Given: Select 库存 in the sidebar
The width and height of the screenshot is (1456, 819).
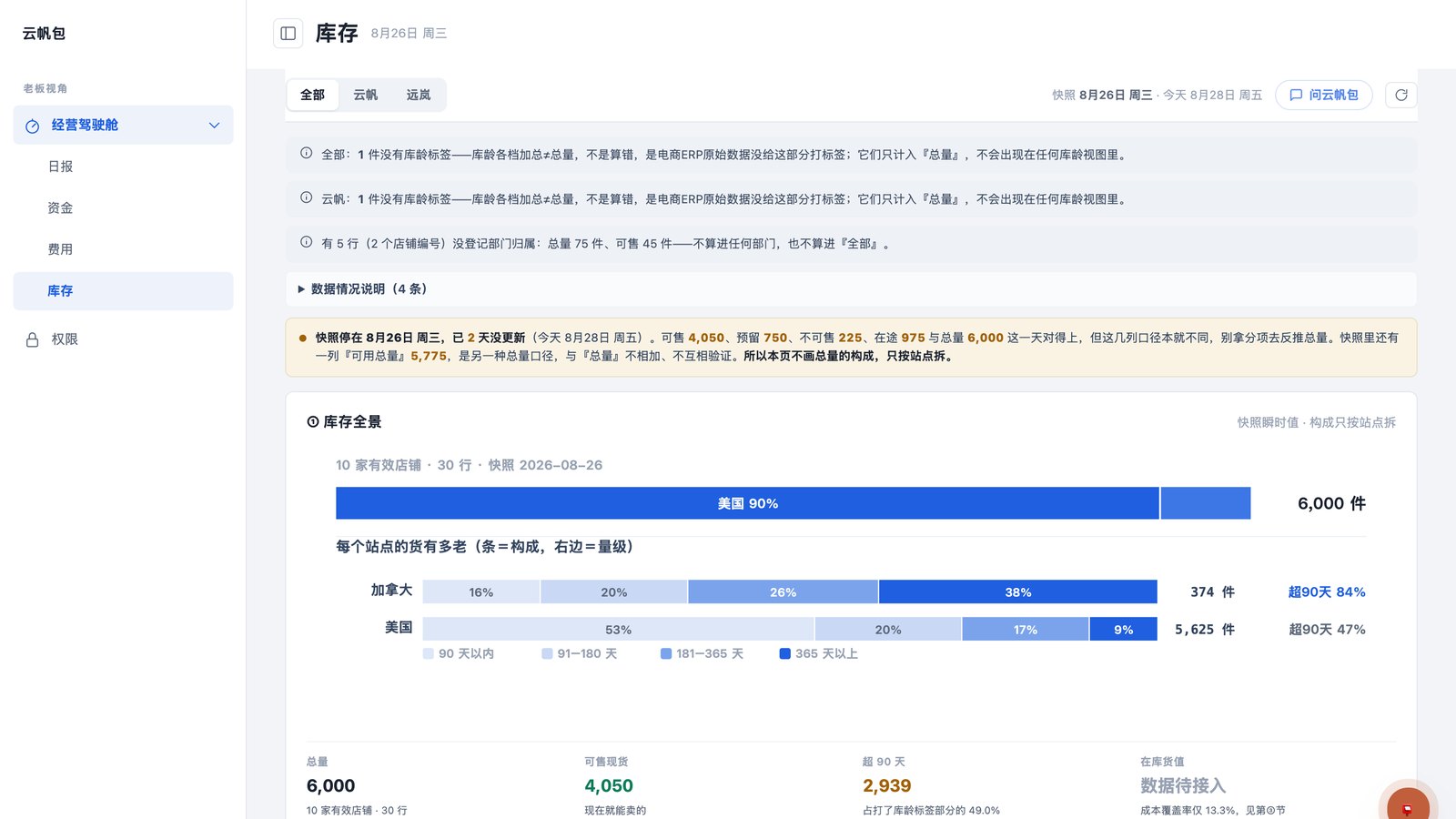Looking at the screenshot, I should pyautogui.click(x=123, y=291).
